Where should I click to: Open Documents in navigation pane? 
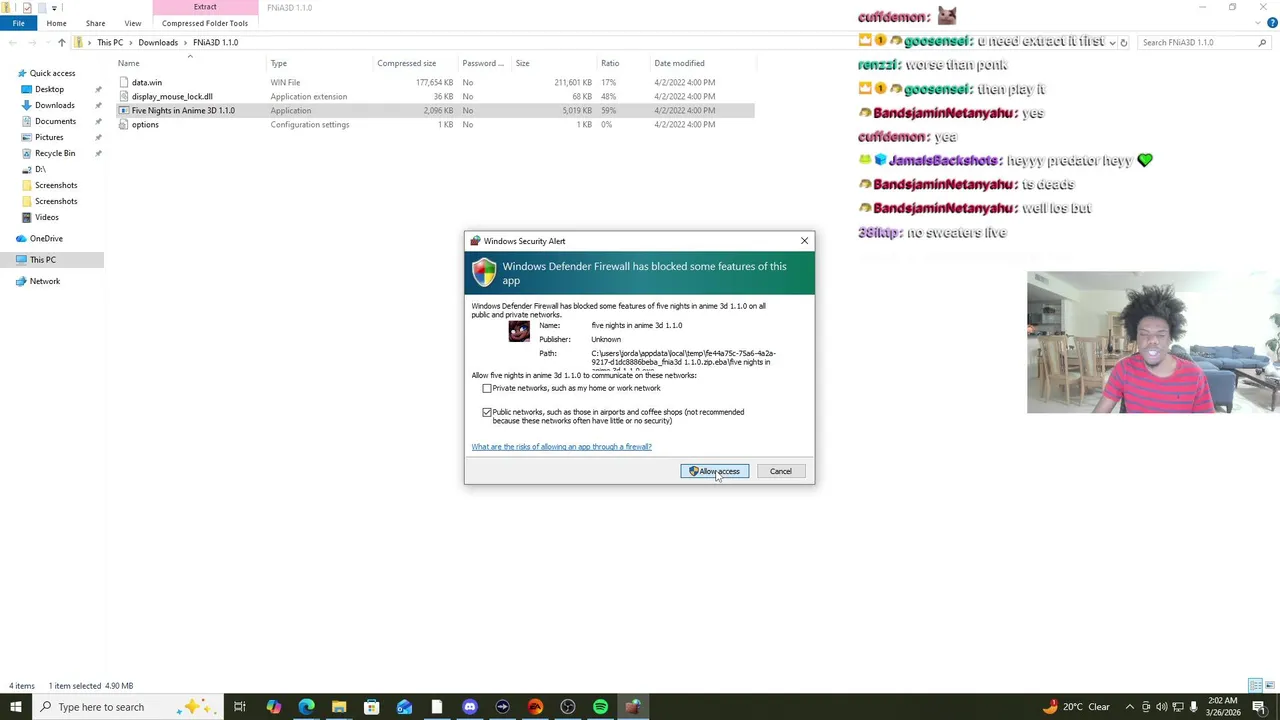point(55,121)
